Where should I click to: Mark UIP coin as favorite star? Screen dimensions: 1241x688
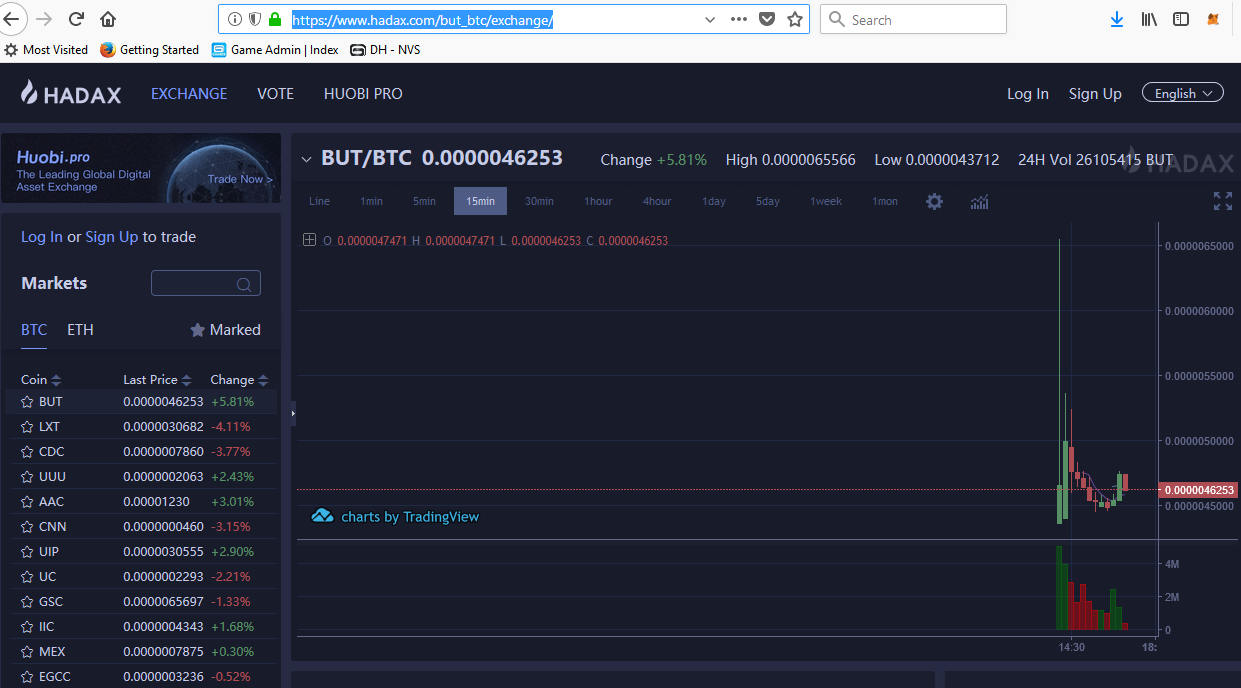click(27, 552)
